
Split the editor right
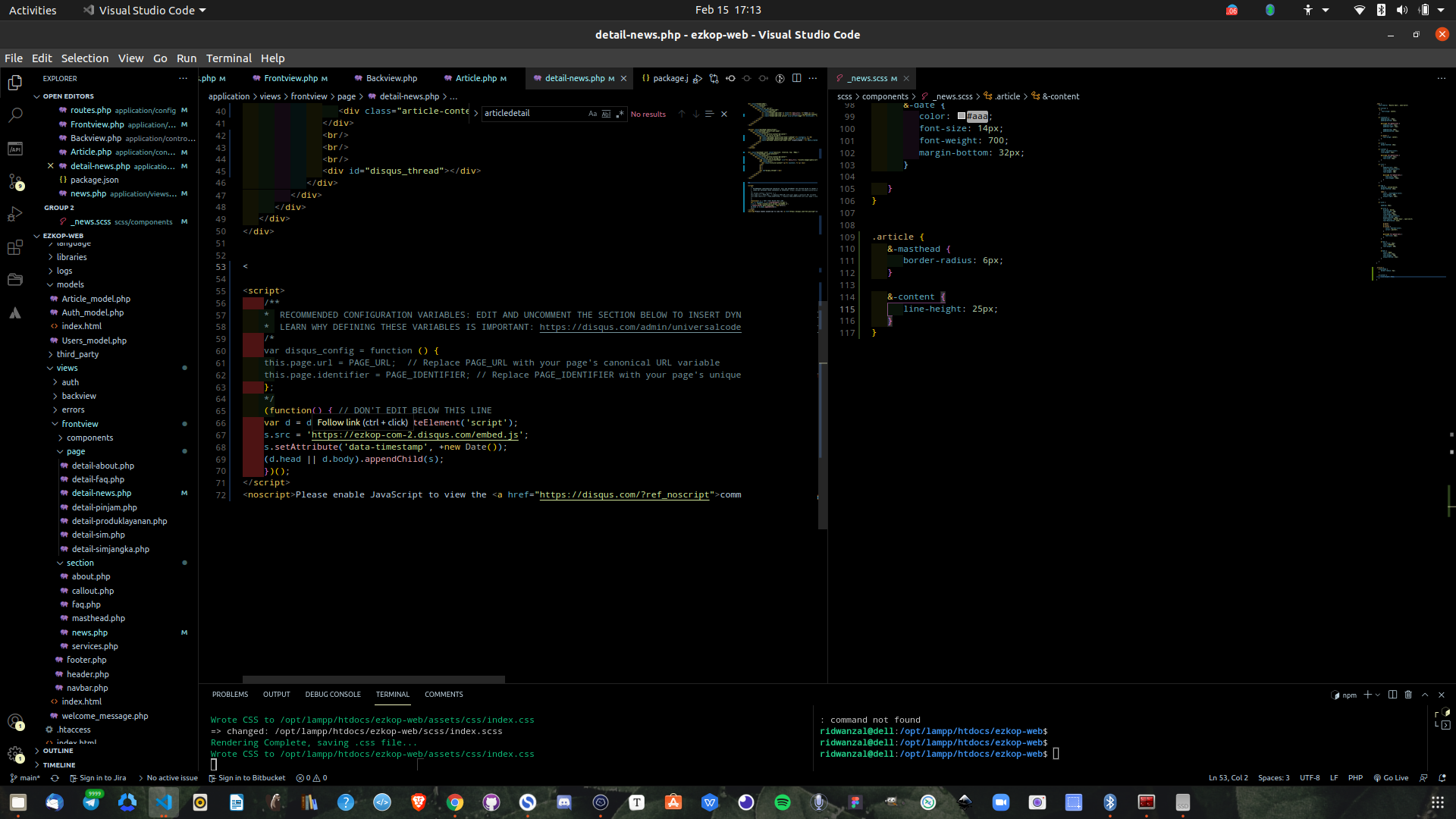click(x=796, y=78)
